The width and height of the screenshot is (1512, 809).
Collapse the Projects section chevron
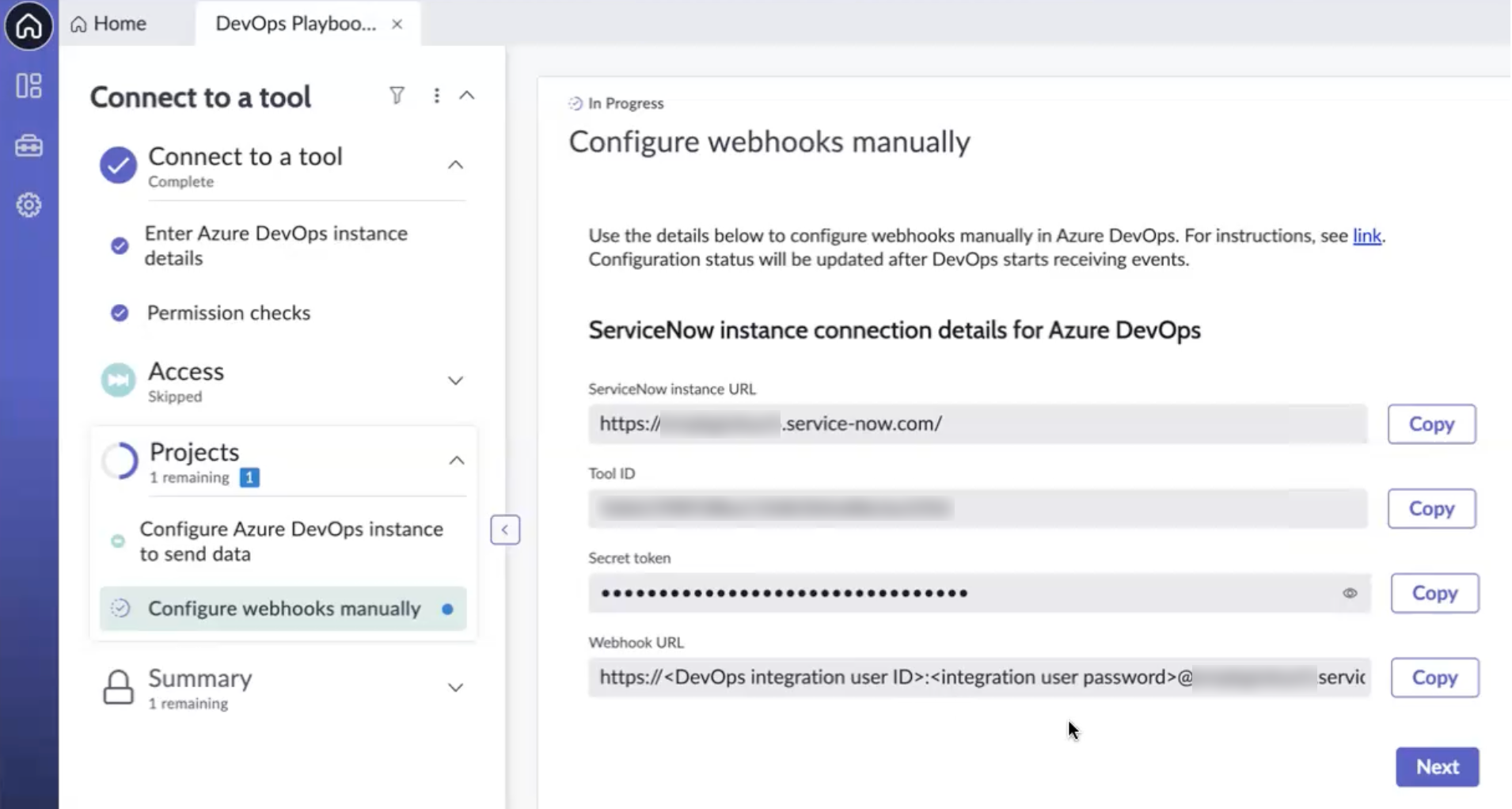[457, 460]
